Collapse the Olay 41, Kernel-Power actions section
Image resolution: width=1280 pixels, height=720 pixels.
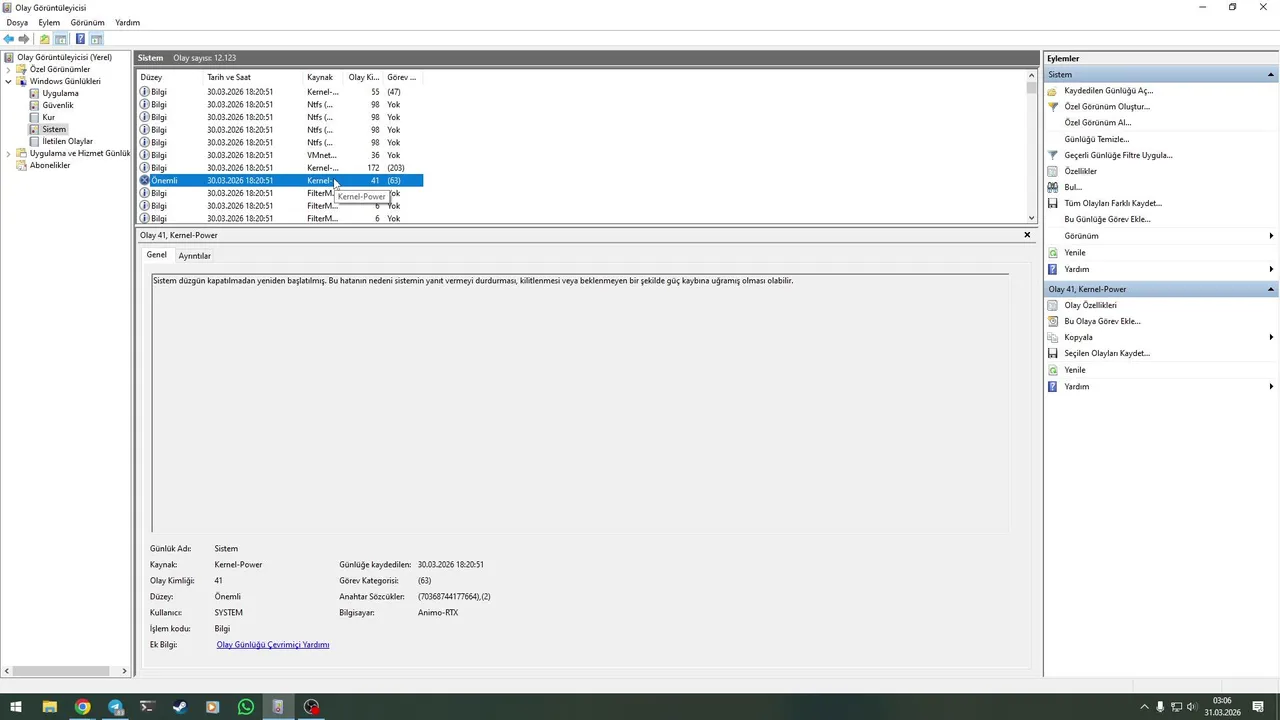point(1271,289)
